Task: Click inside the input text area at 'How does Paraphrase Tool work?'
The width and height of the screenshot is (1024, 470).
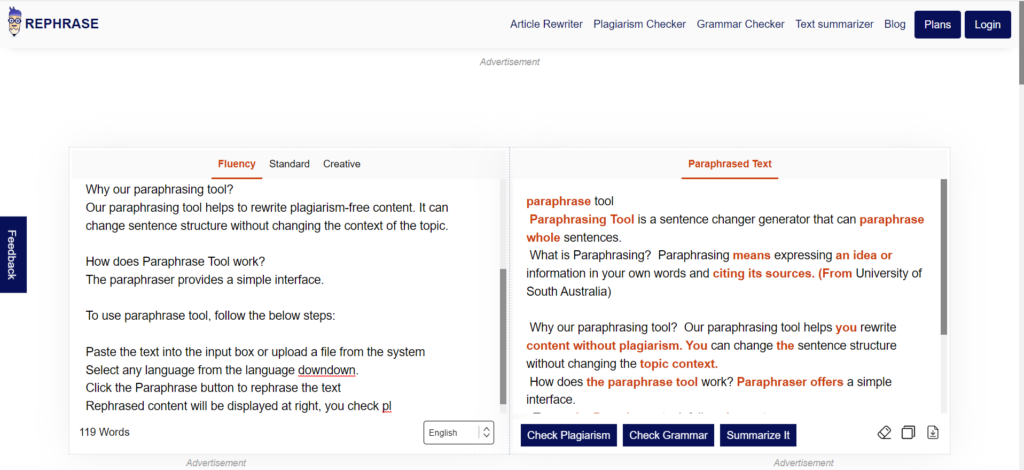Action: (x=175, y=262)
